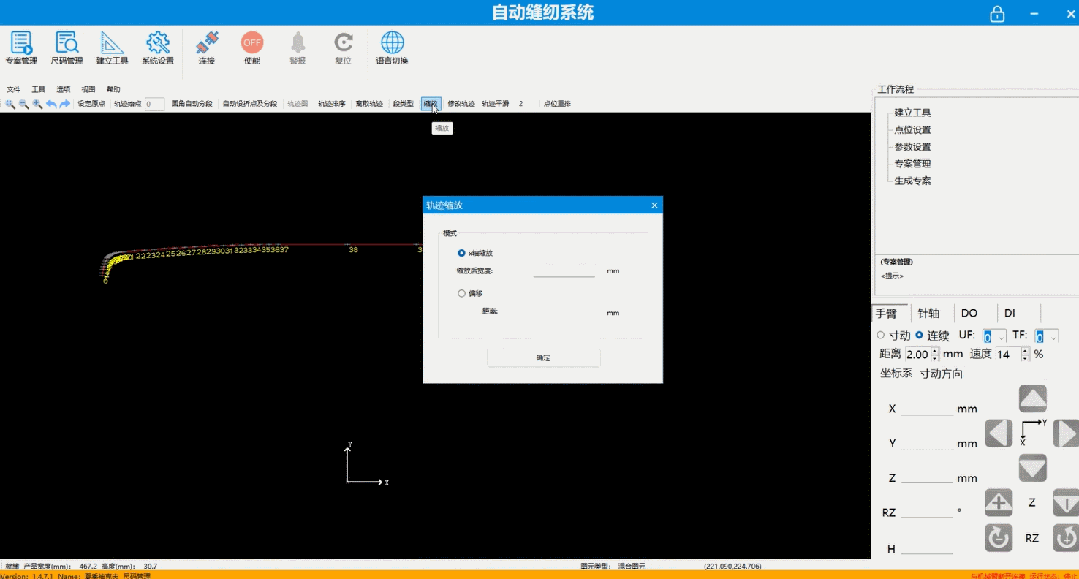Open 尺码管理 size management icon
The image size is (1079, 579).
click(67, 43)
